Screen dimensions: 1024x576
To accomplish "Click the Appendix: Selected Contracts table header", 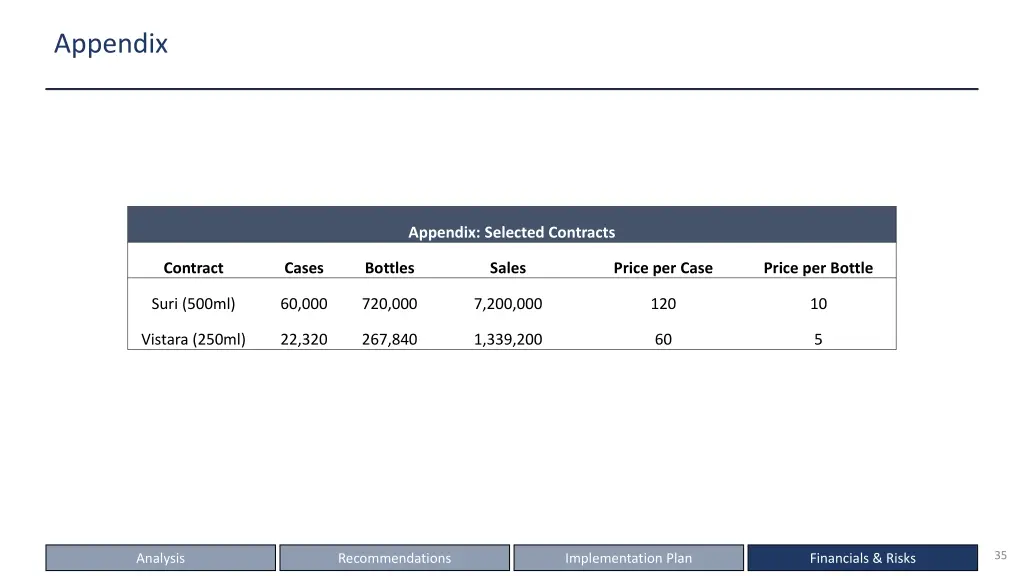I will pos(512,232).
